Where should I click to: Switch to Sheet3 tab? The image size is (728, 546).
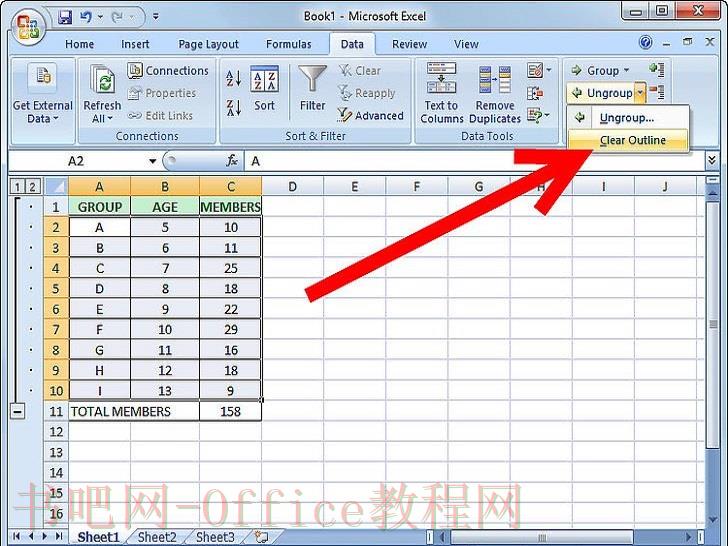click(x=215, y=537)
